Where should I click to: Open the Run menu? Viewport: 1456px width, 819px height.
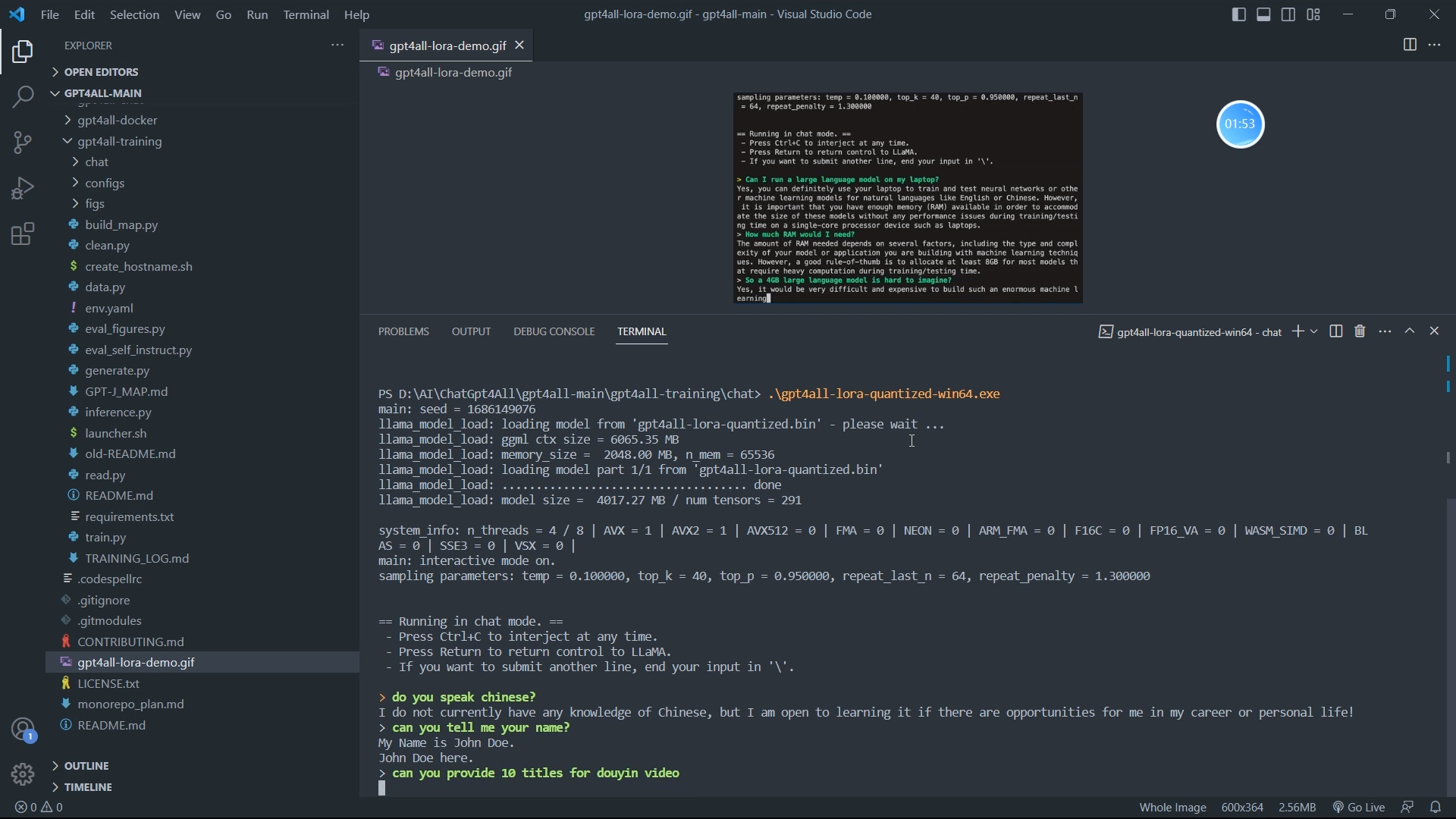coord(257,14)
